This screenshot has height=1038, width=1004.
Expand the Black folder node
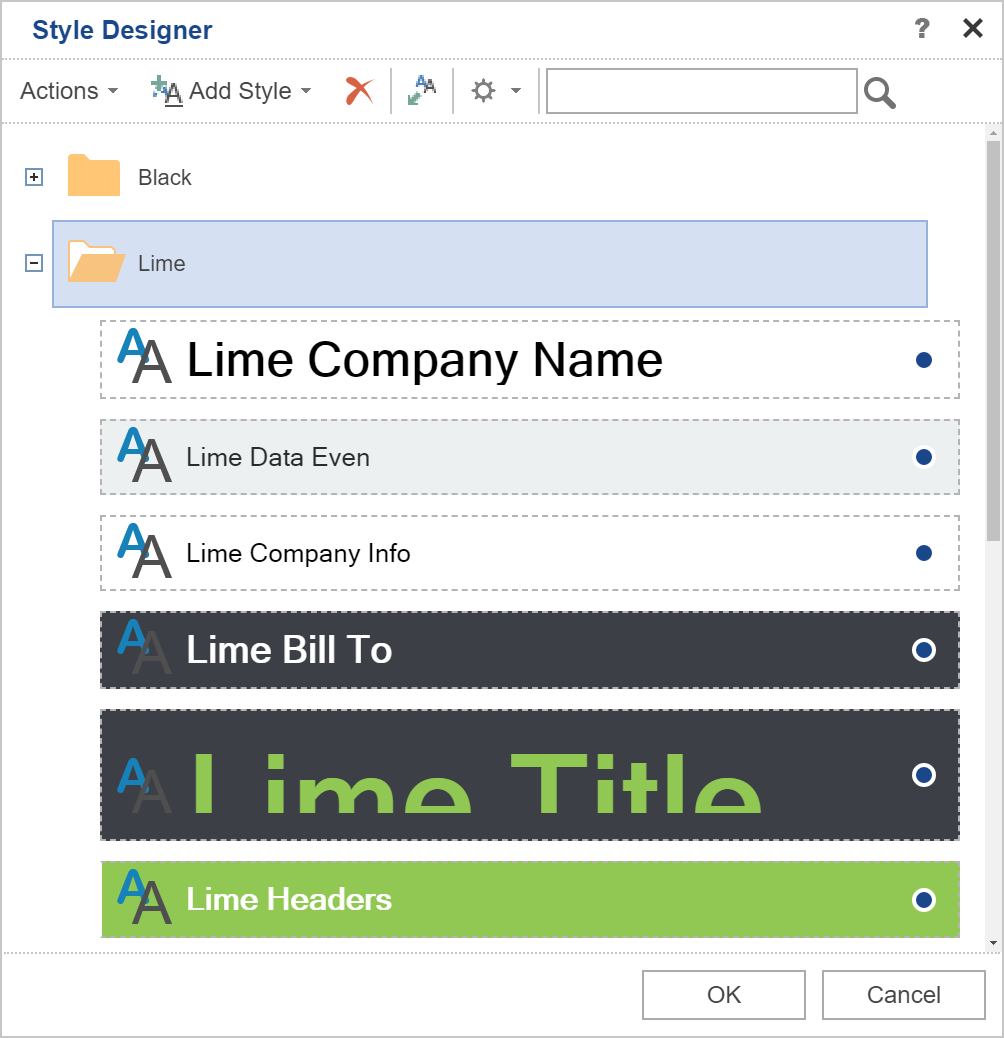[x=34, y=177]
